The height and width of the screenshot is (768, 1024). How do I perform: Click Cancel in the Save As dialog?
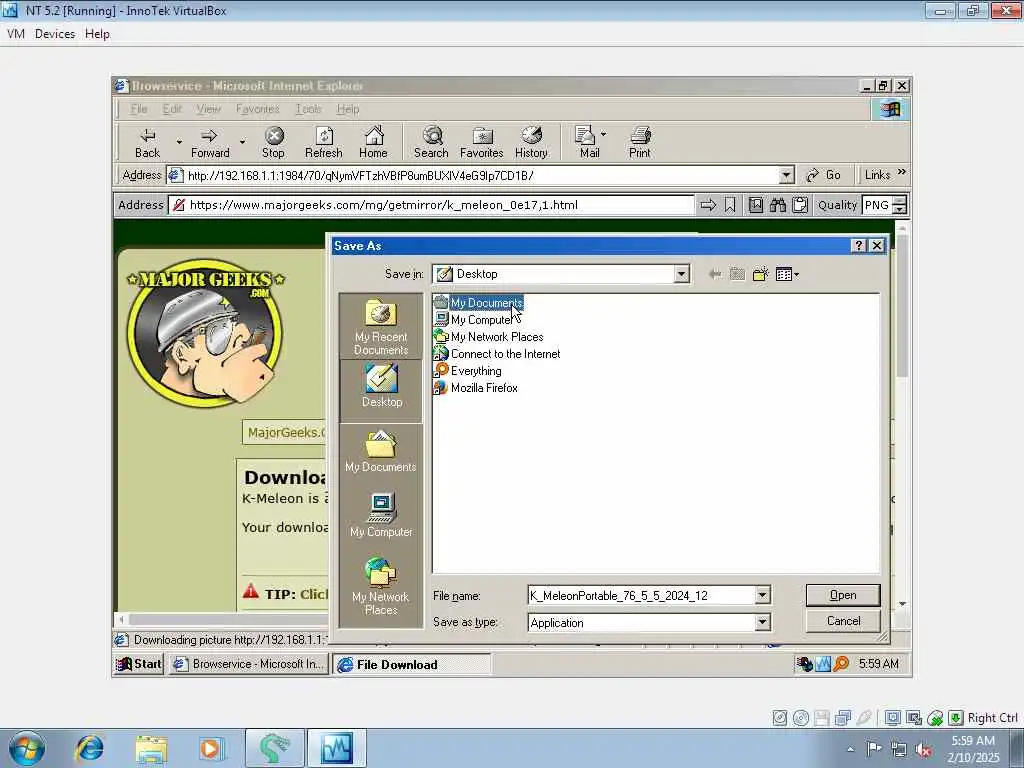[x=843, y=621]
